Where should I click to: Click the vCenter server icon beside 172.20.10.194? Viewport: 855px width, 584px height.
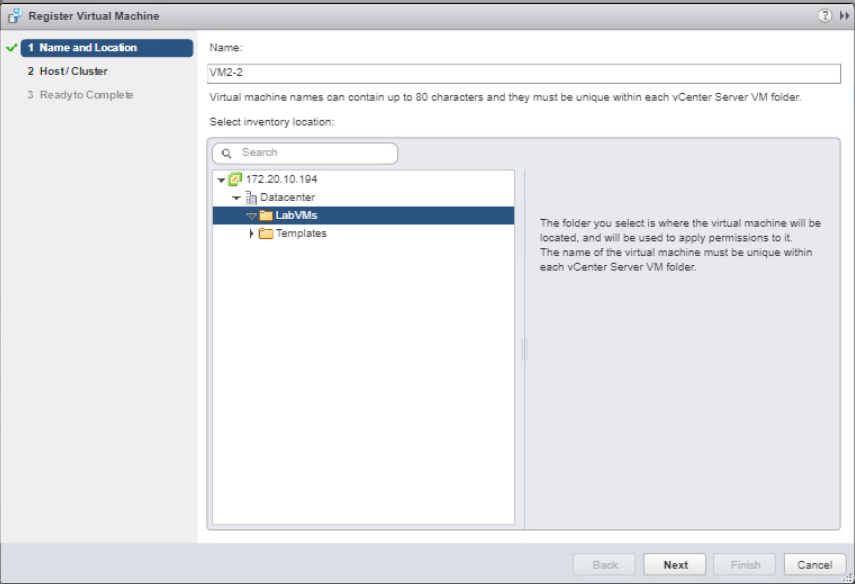235,179
